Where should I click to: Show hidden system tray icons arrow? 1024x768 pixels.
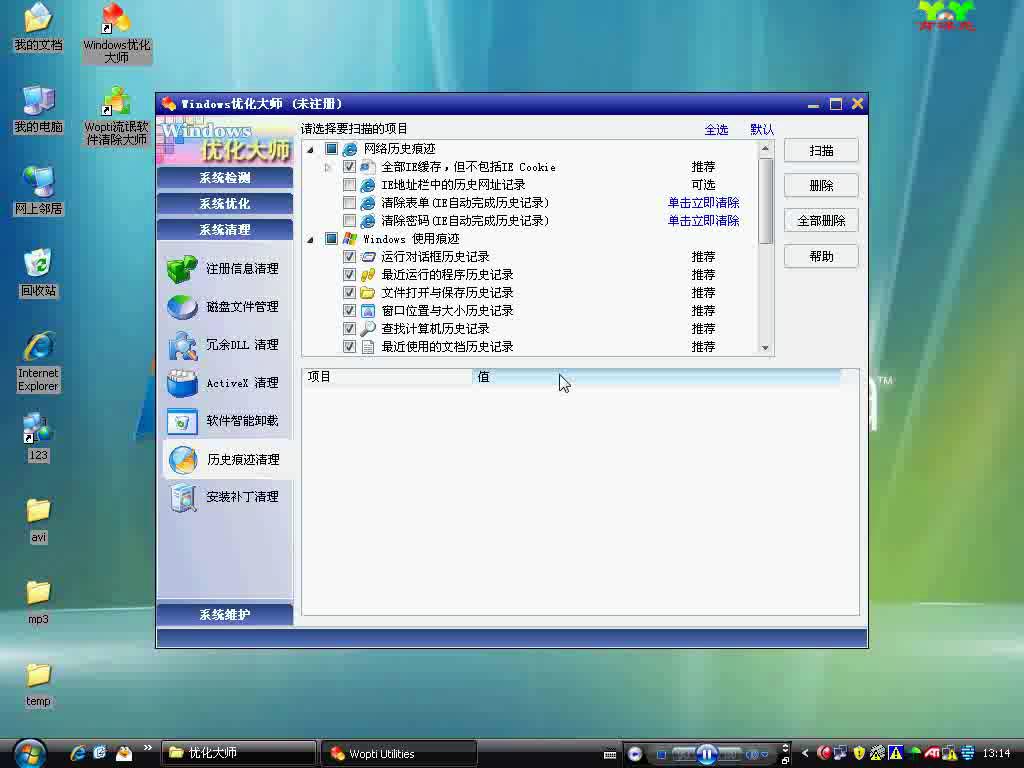tap(805, 753)
